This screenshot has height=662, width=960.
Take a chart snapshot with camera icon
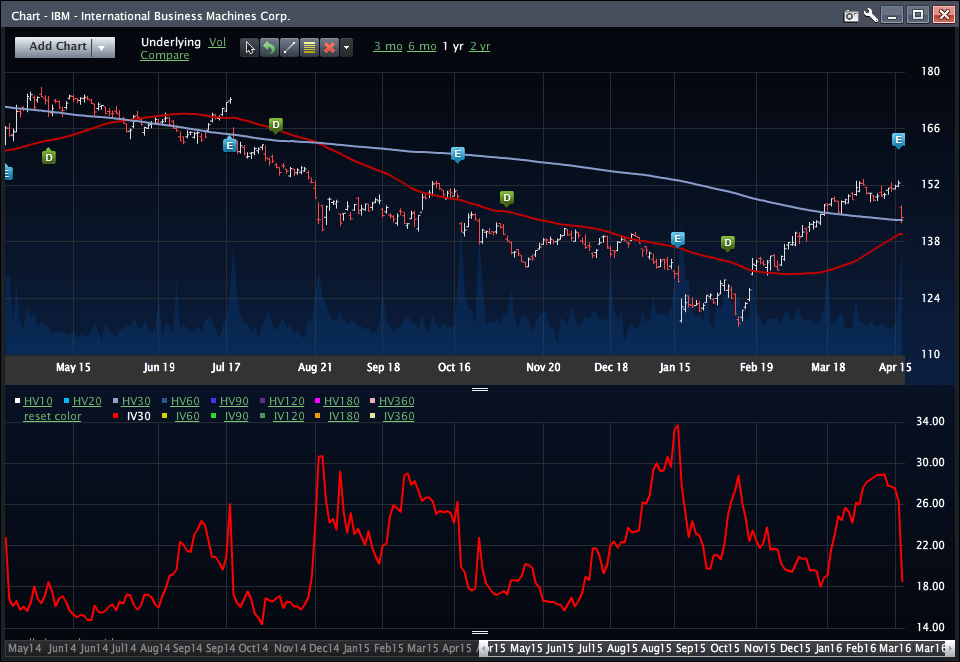[851, 15]
